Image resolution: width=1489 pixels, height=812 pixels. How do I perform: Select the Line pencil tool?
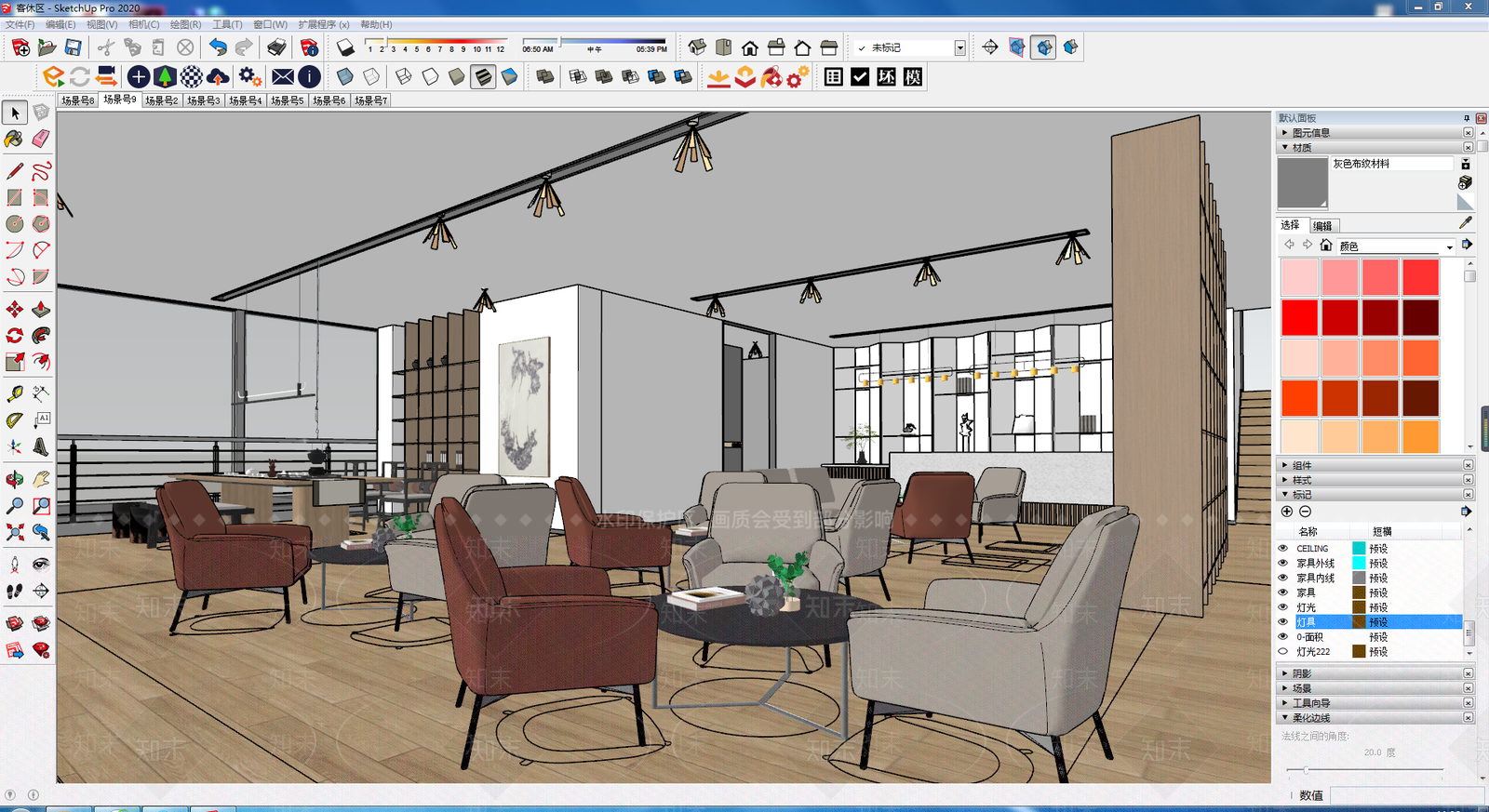(15, 171)
